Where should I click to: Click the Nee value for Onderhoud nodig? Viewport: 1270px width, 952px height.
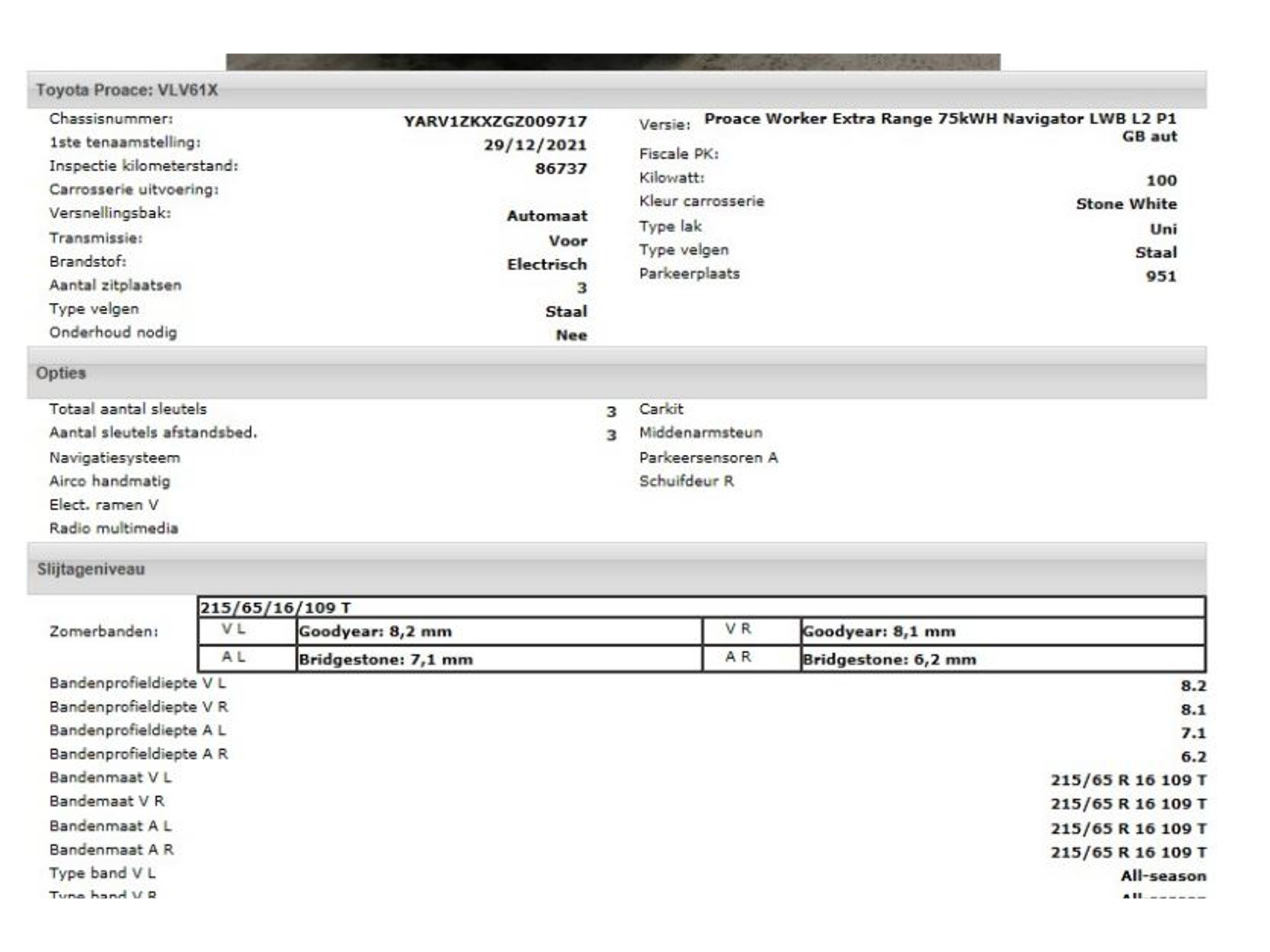pyautogui.click(x=571, y=335)
